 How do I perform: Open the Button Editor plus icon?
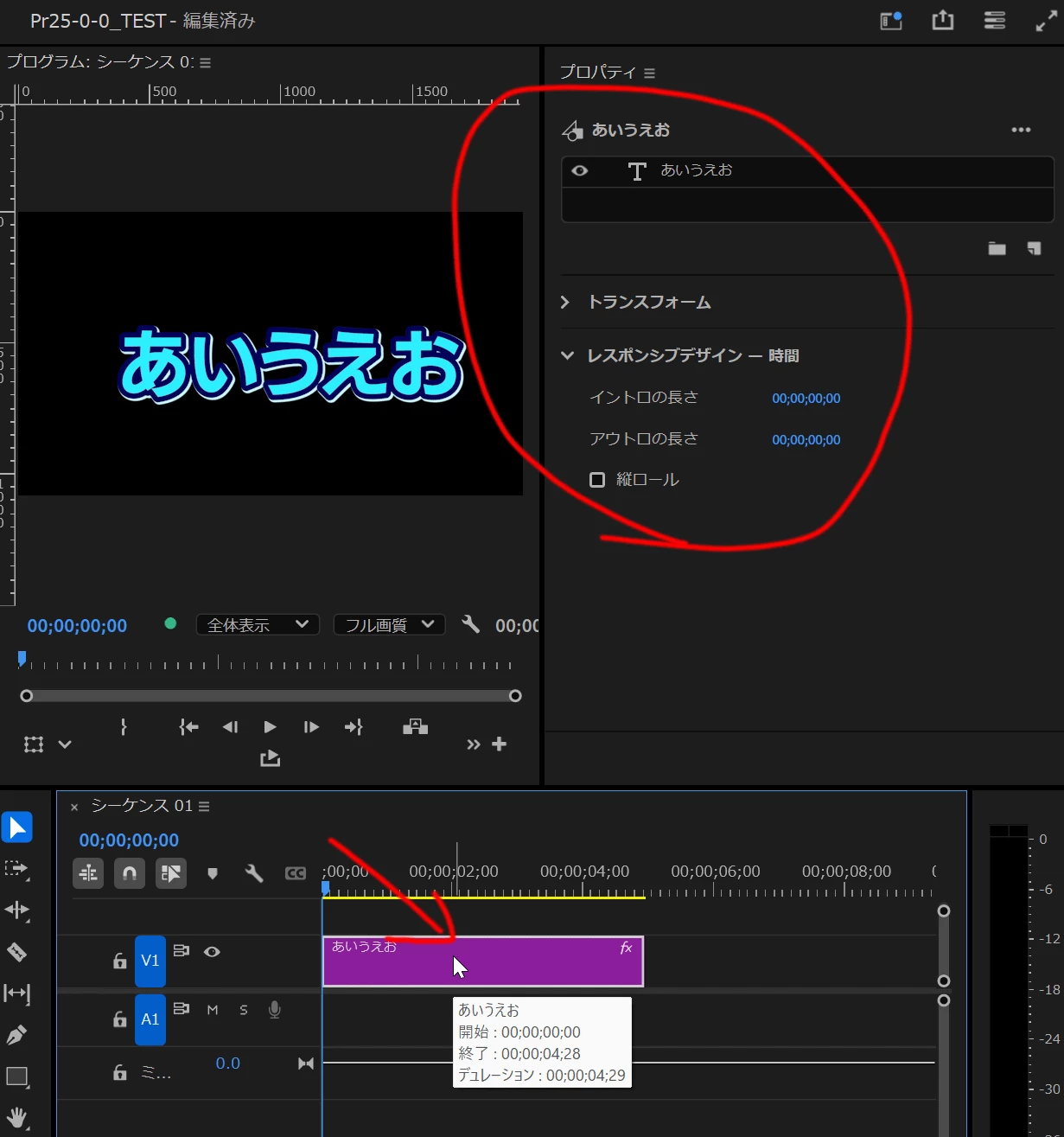tap(500, 744)
